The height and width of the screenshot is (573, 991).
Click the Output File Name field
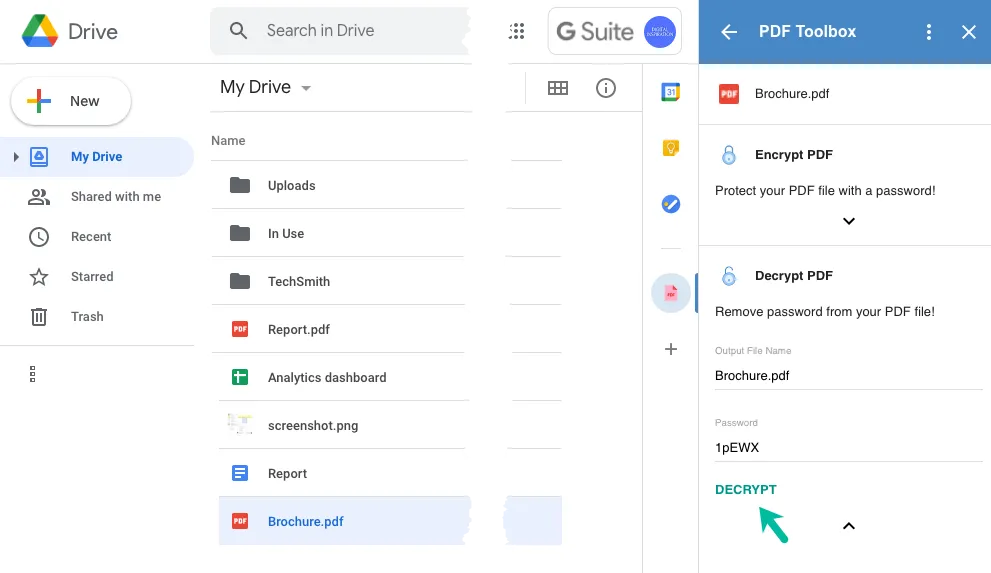point(848,376)
